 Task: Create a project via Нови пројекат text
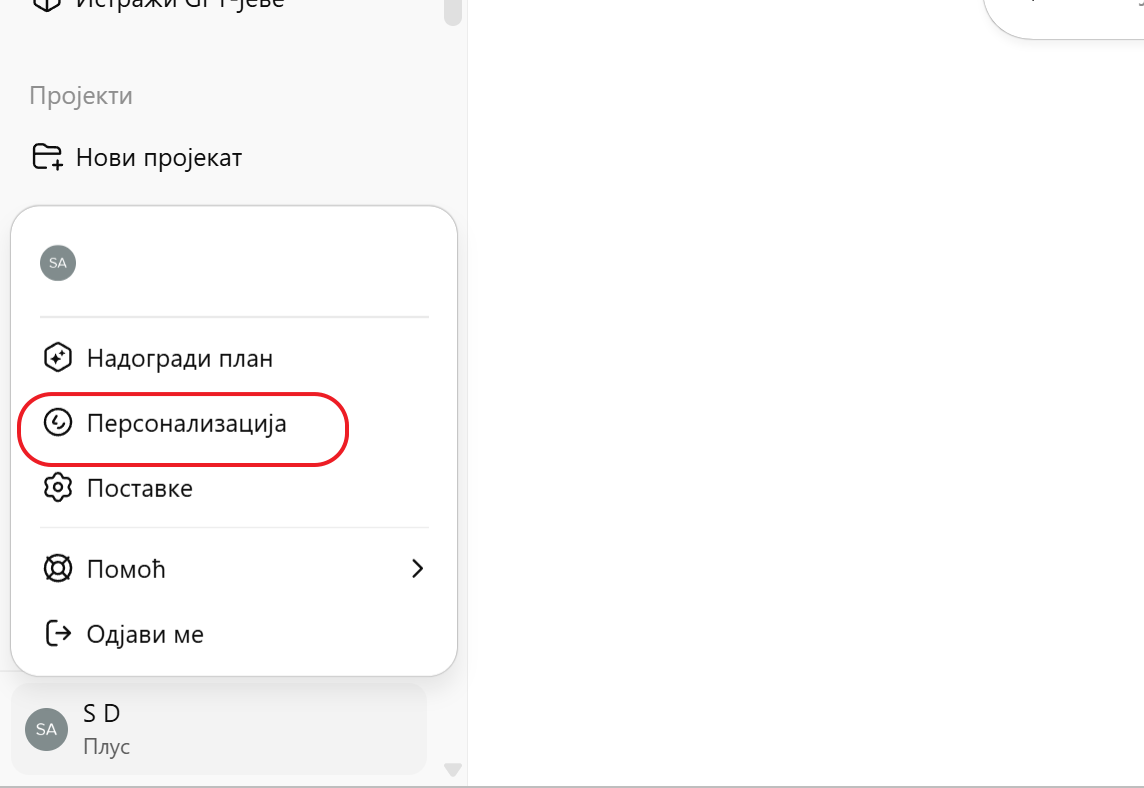tap(159, 158)
